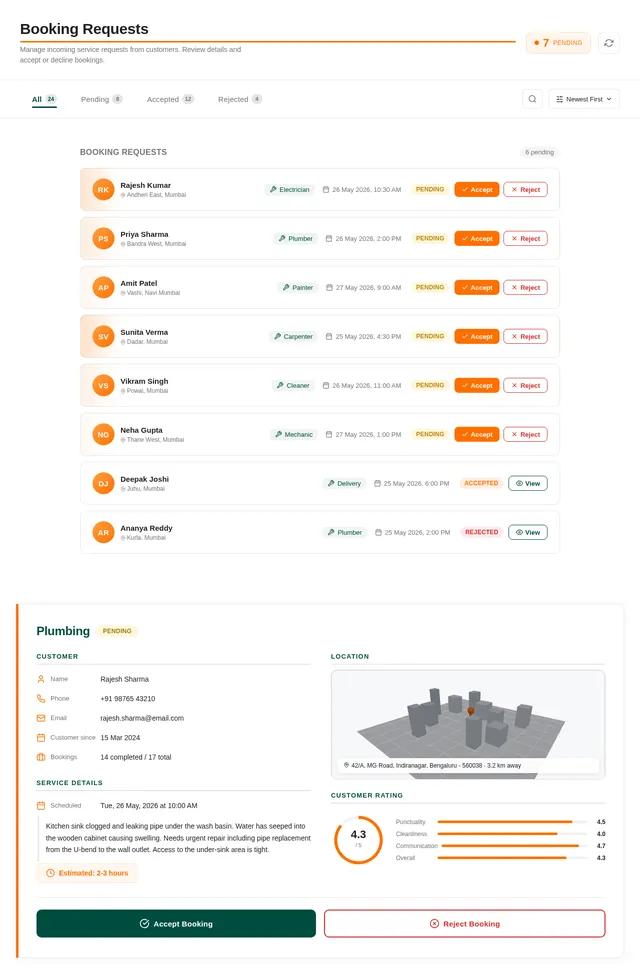Switch to the Pending tab
The width and height of the screenshot is (640, 980).
pyautogui.click(x=102, y=99)
